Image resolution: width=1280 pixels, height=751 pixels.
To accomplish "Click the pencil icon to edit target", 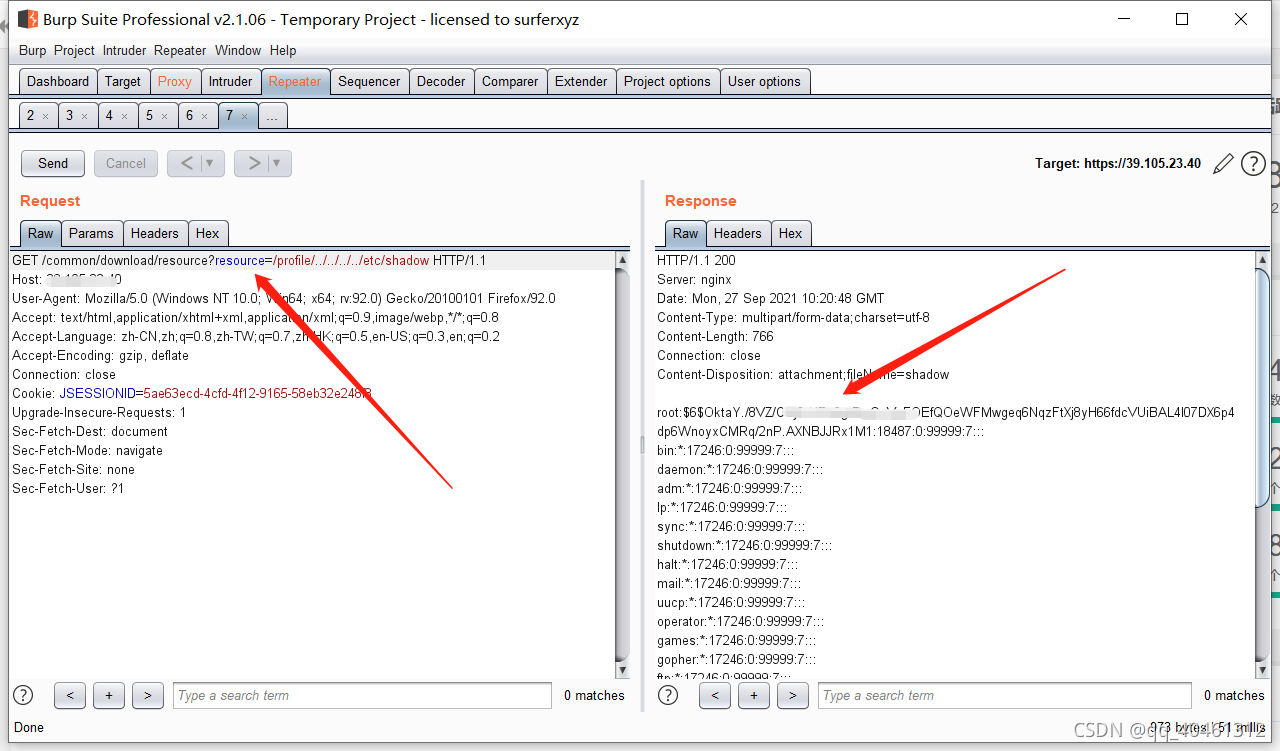I will [x=1222, y=164].
